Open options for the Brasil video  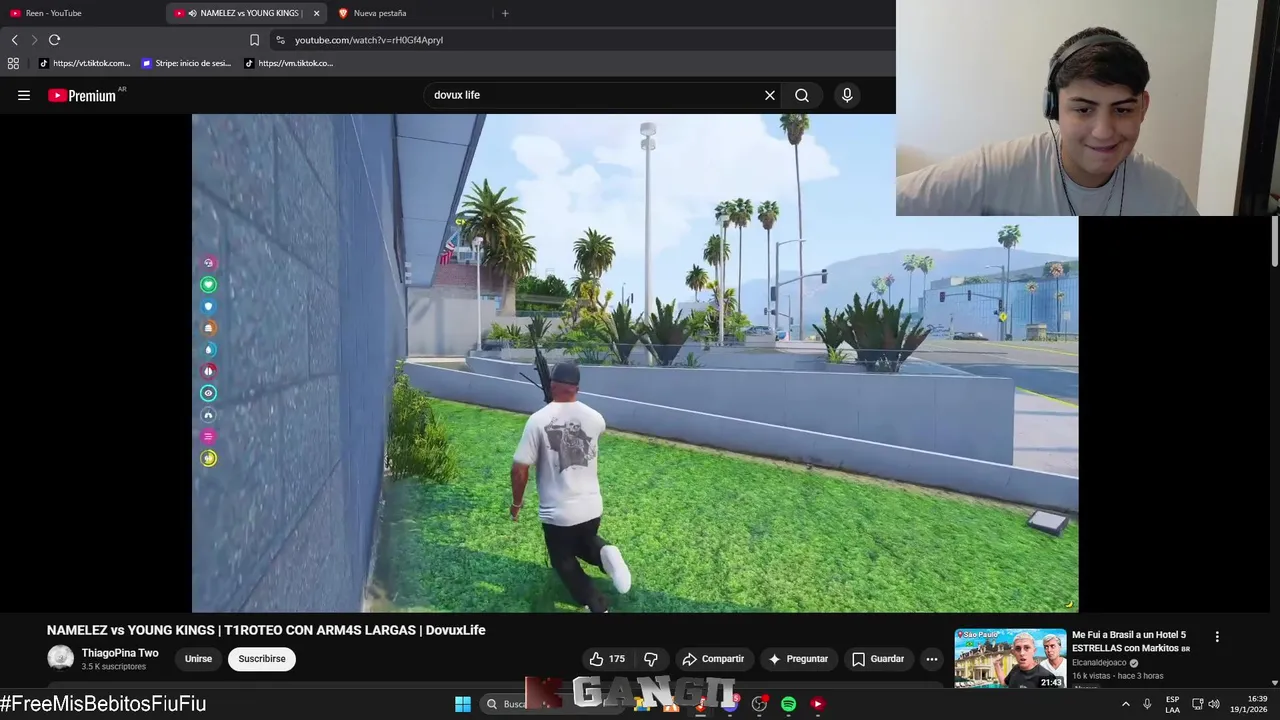click(1217, 637)
